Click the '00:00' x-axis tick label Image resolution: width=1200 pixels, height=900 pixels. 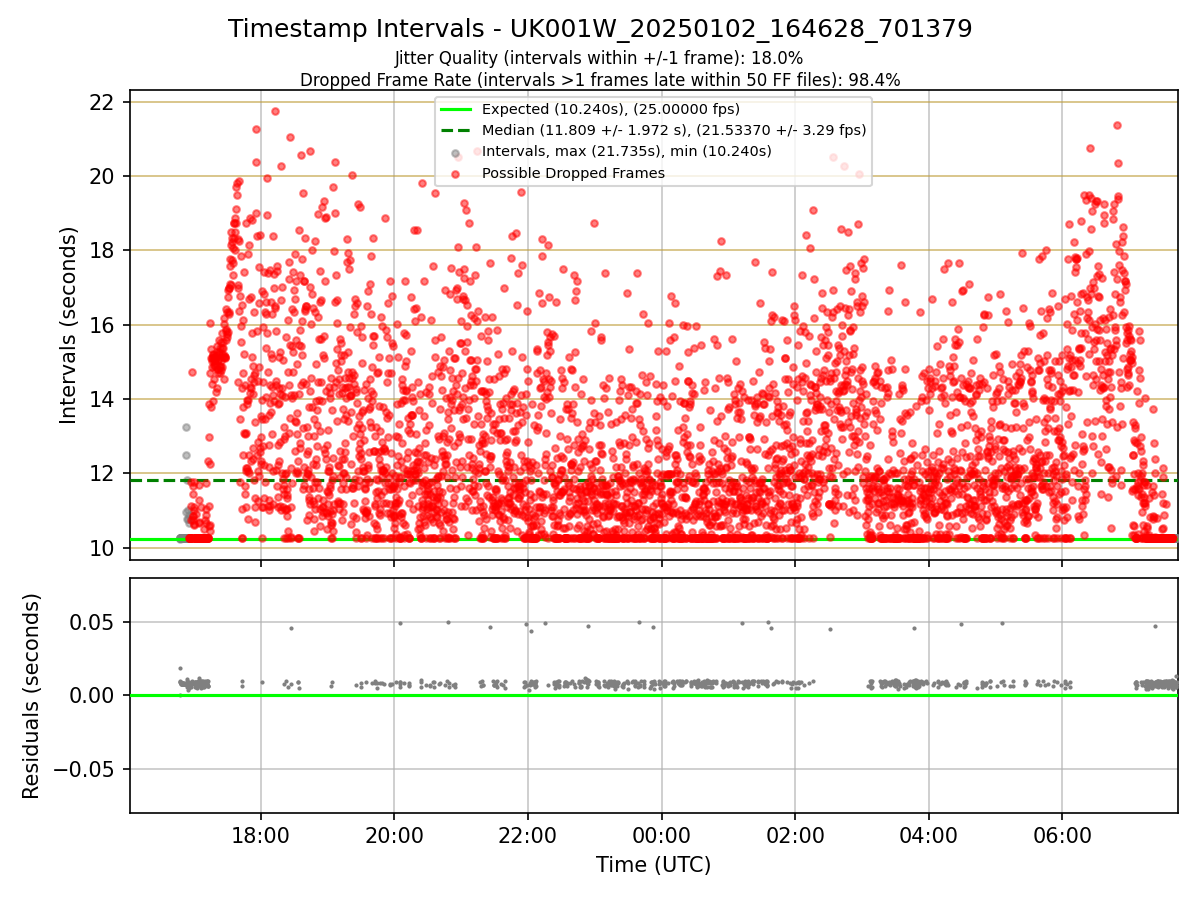pos(661,835)
